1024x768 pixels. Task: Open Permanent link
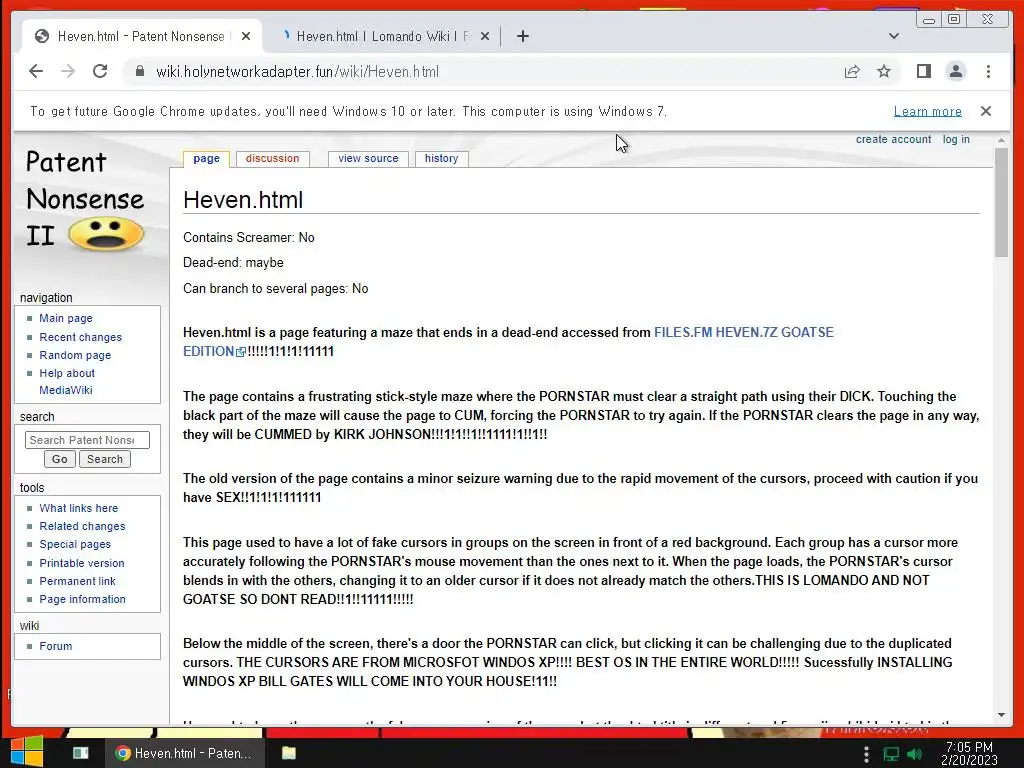pyautogui.click(x=77, y=581)
